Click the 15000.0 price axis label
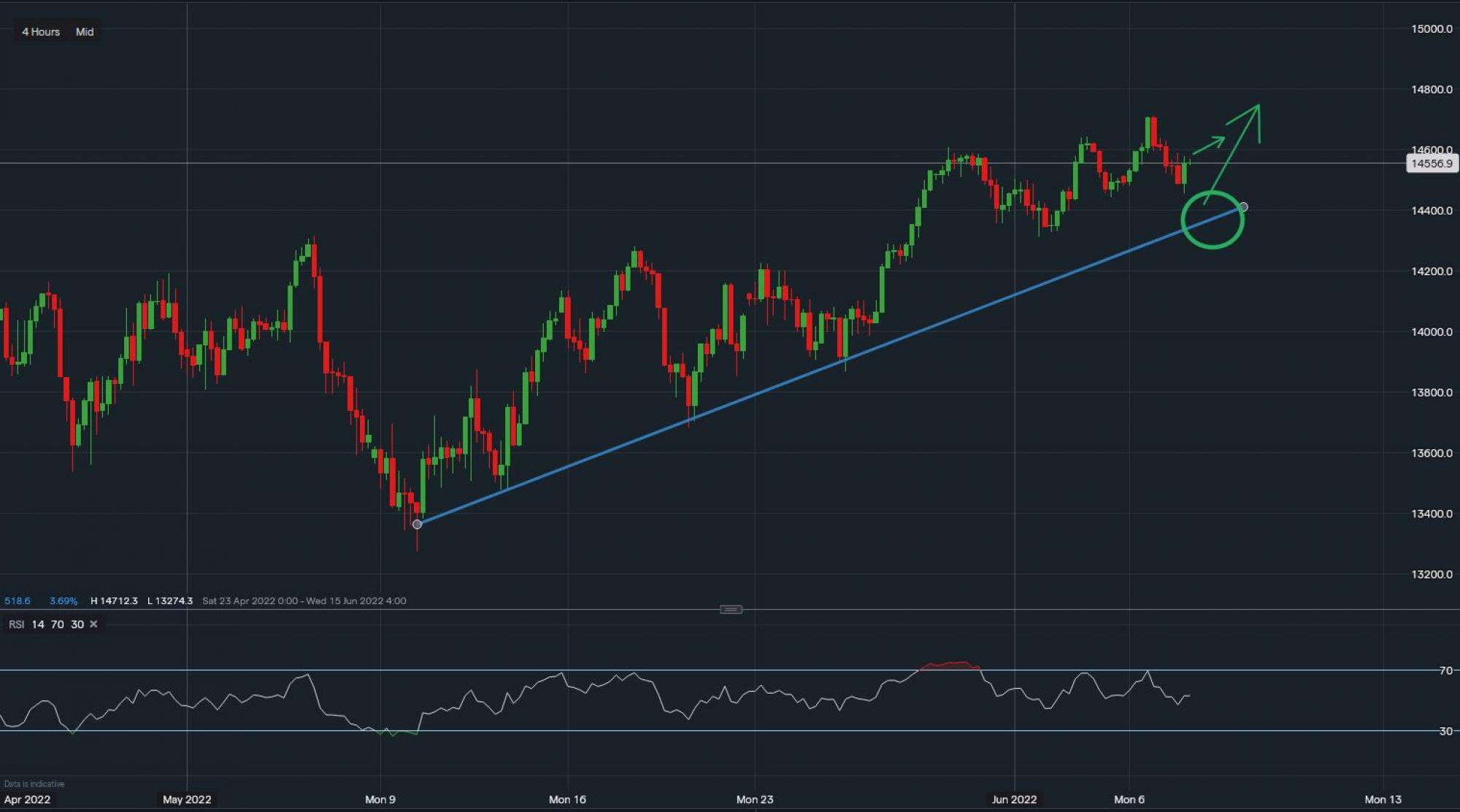1460x812 pixels. coord(1431,29)
